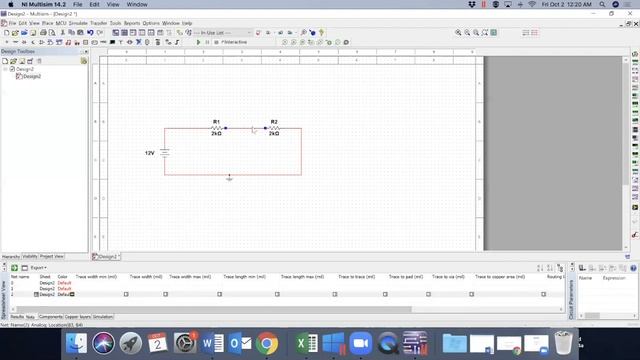This screenshot has height=360, width=640.
Task: Check the Trace length min box for net 2
Action: 277,294
